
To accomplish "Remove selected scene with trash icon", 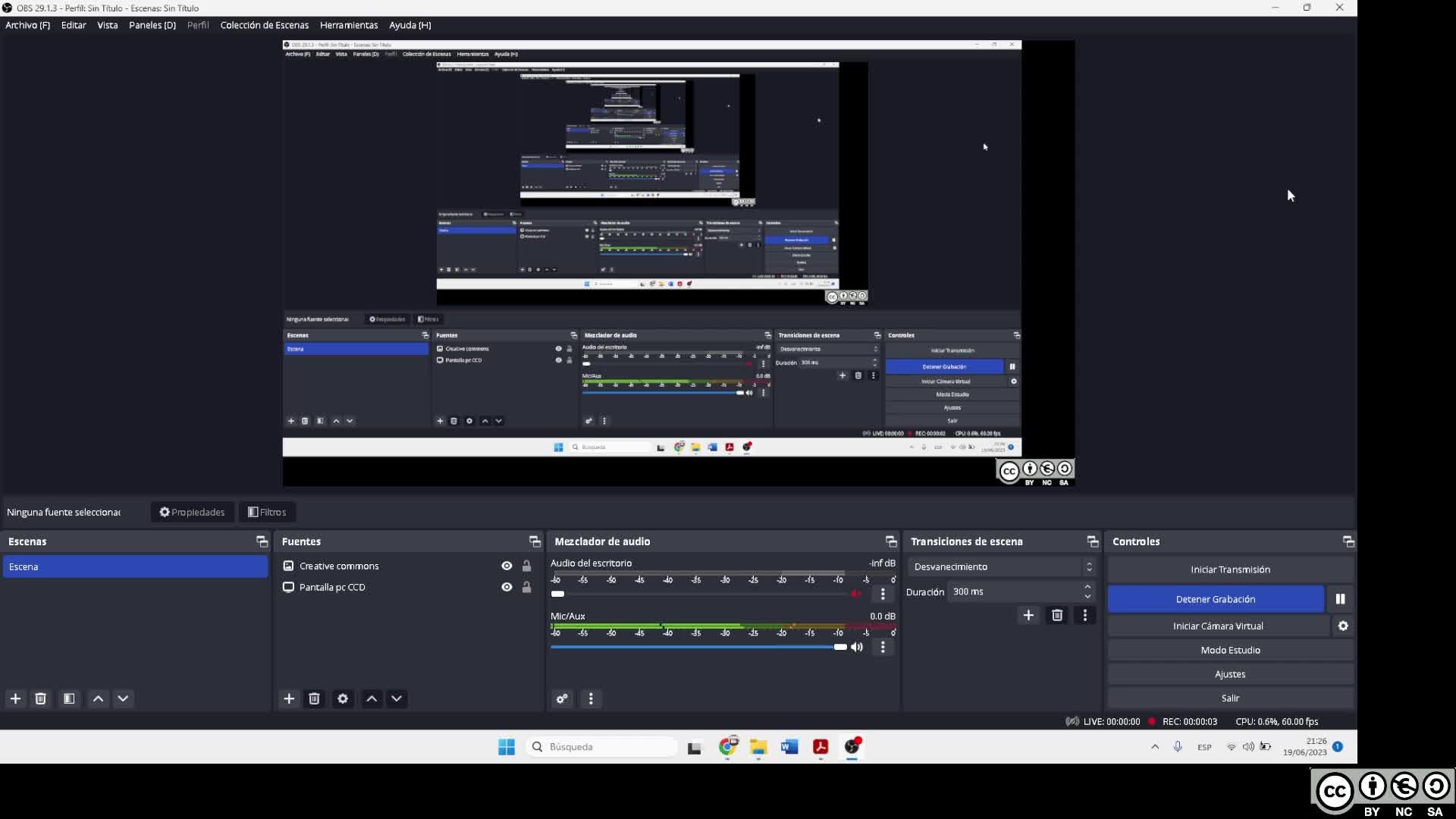I will pyautogui.click(x=41, y=699).
